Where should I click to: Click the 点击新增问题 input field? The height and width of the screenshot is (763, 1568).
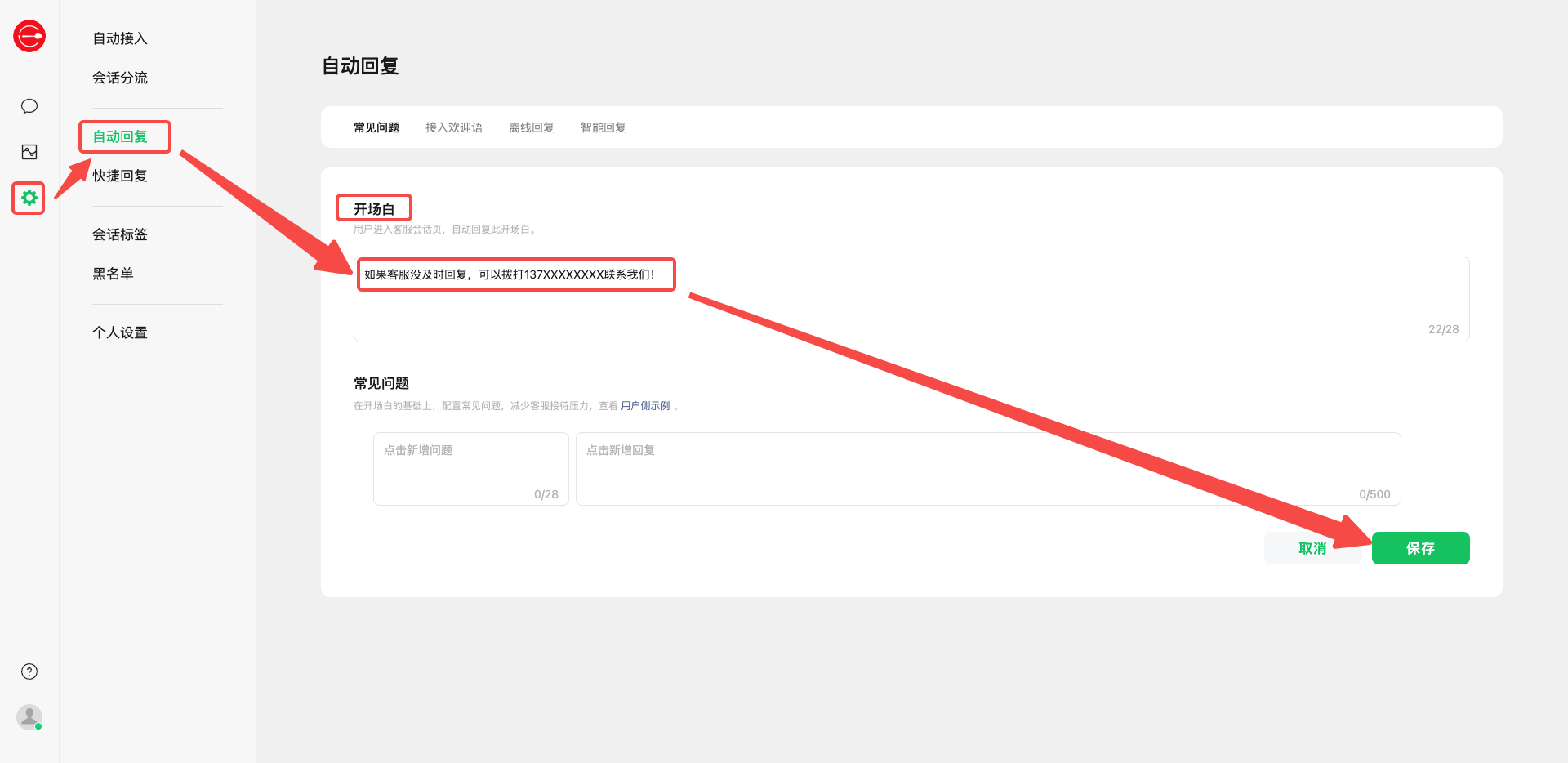pos(470,468)
